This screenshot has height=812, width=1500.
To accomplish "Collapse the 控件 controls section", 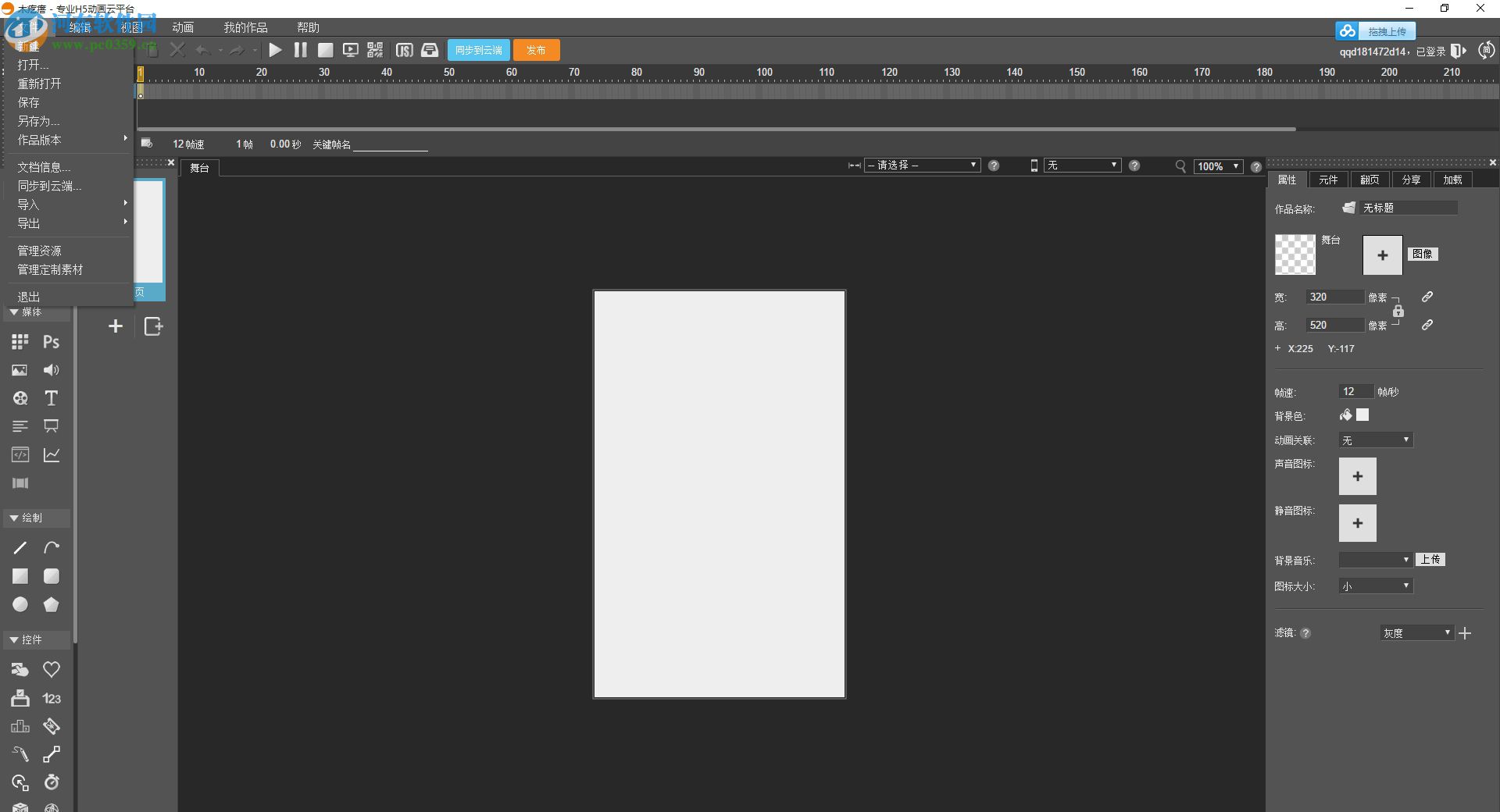I will (x=14, y=640).
